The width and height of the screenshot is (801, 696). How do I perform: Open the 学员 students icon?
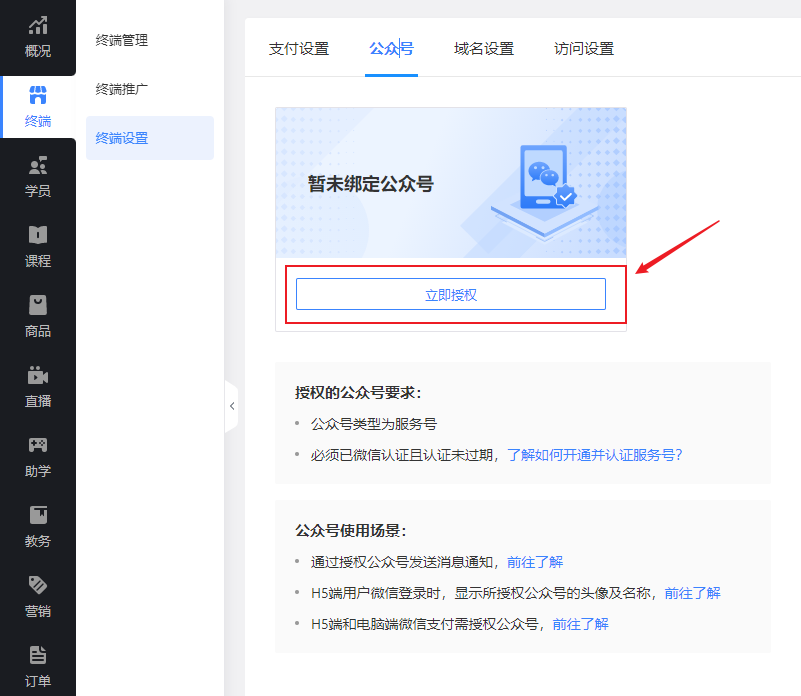(x=38, y=165)
